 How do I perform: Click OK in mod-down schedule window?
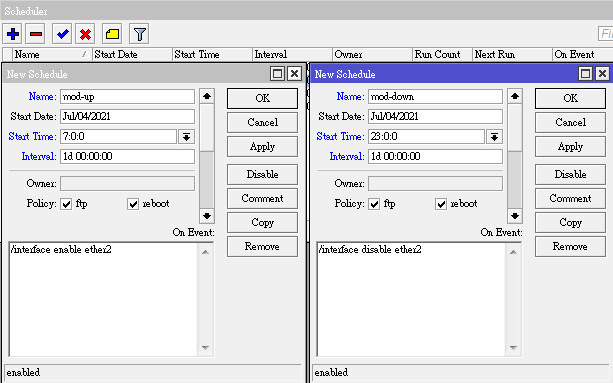(x=570, y=98)
